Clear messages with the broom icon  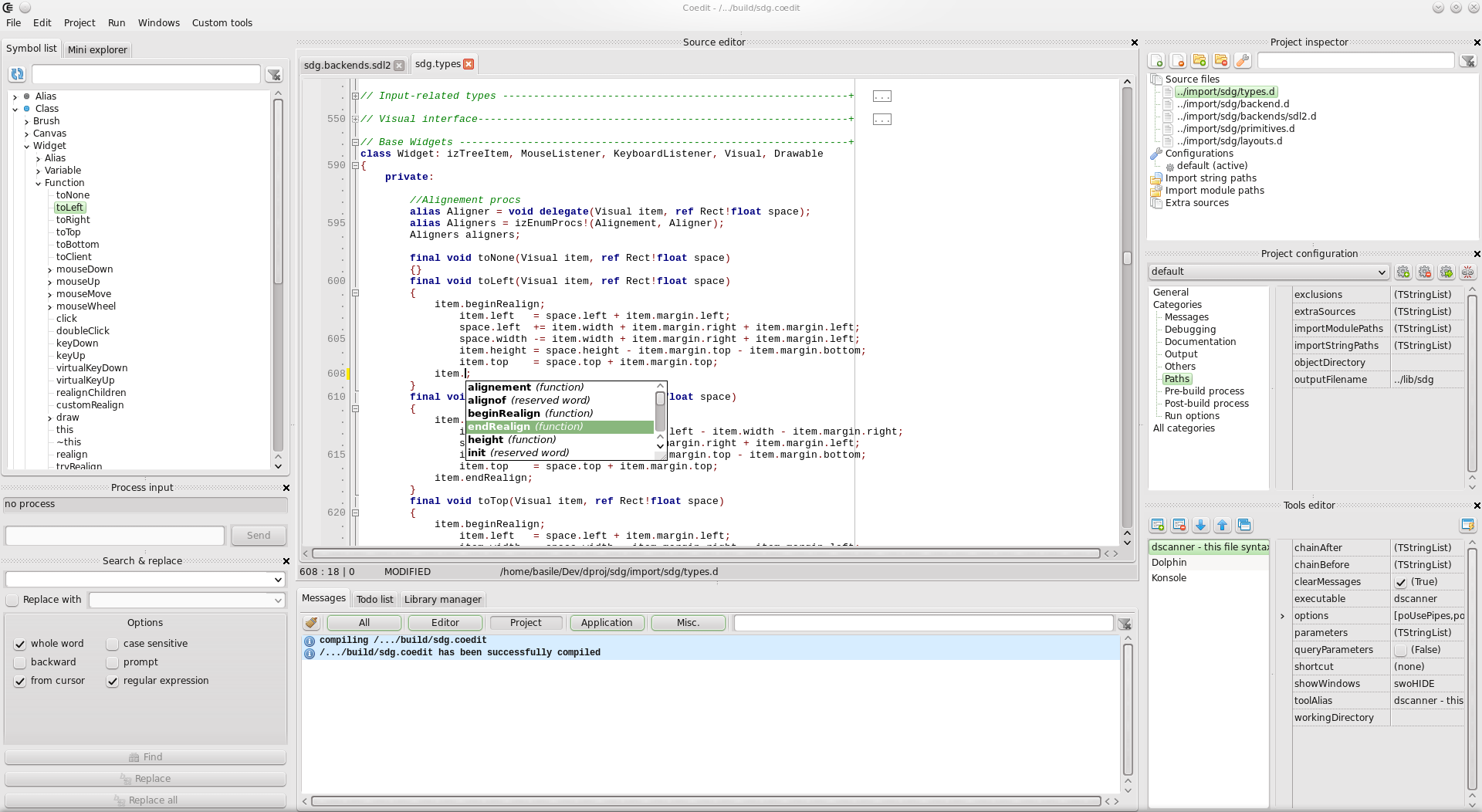(x=311, y=623)
